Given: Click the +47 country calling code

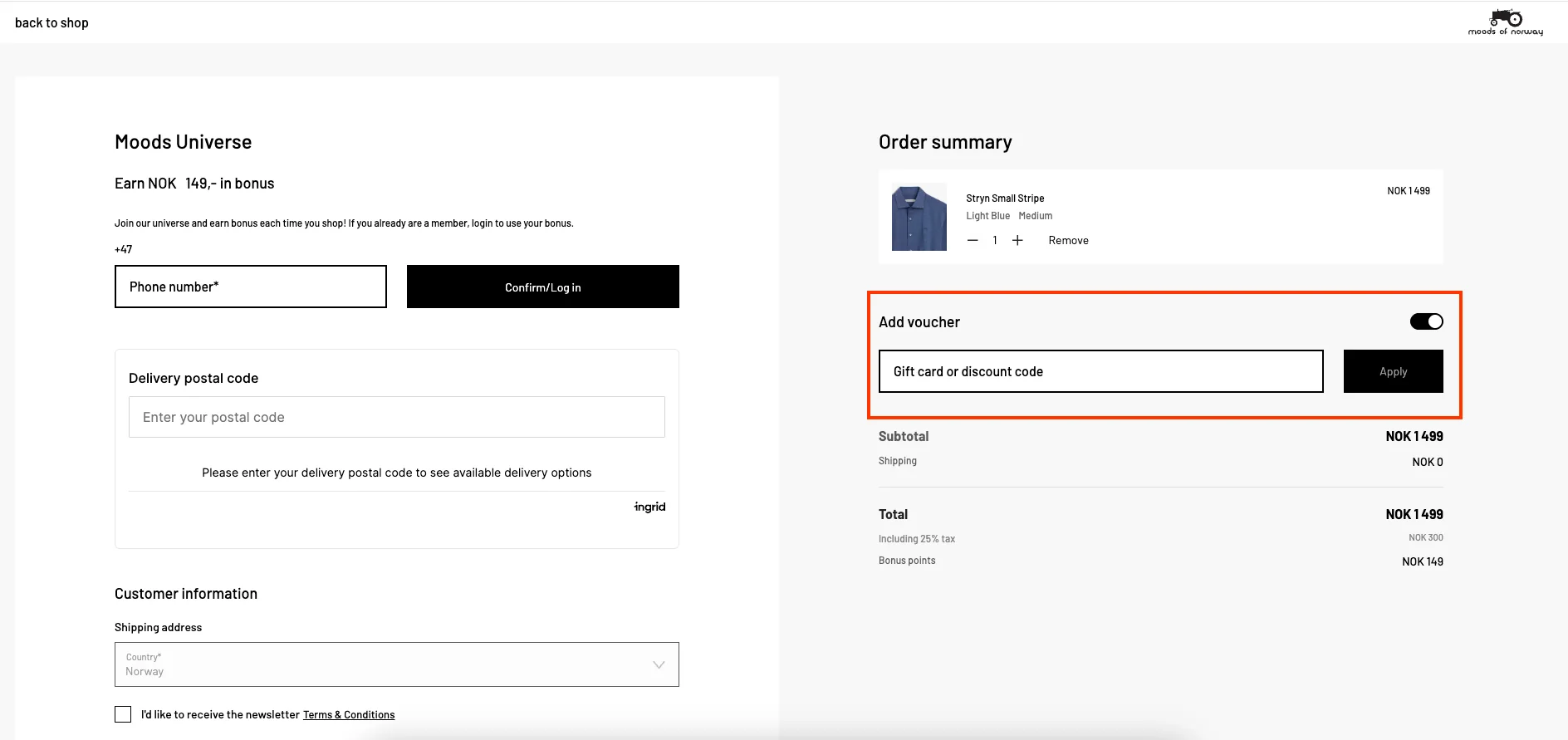Looking at the screenshot, I should point(123,249).
